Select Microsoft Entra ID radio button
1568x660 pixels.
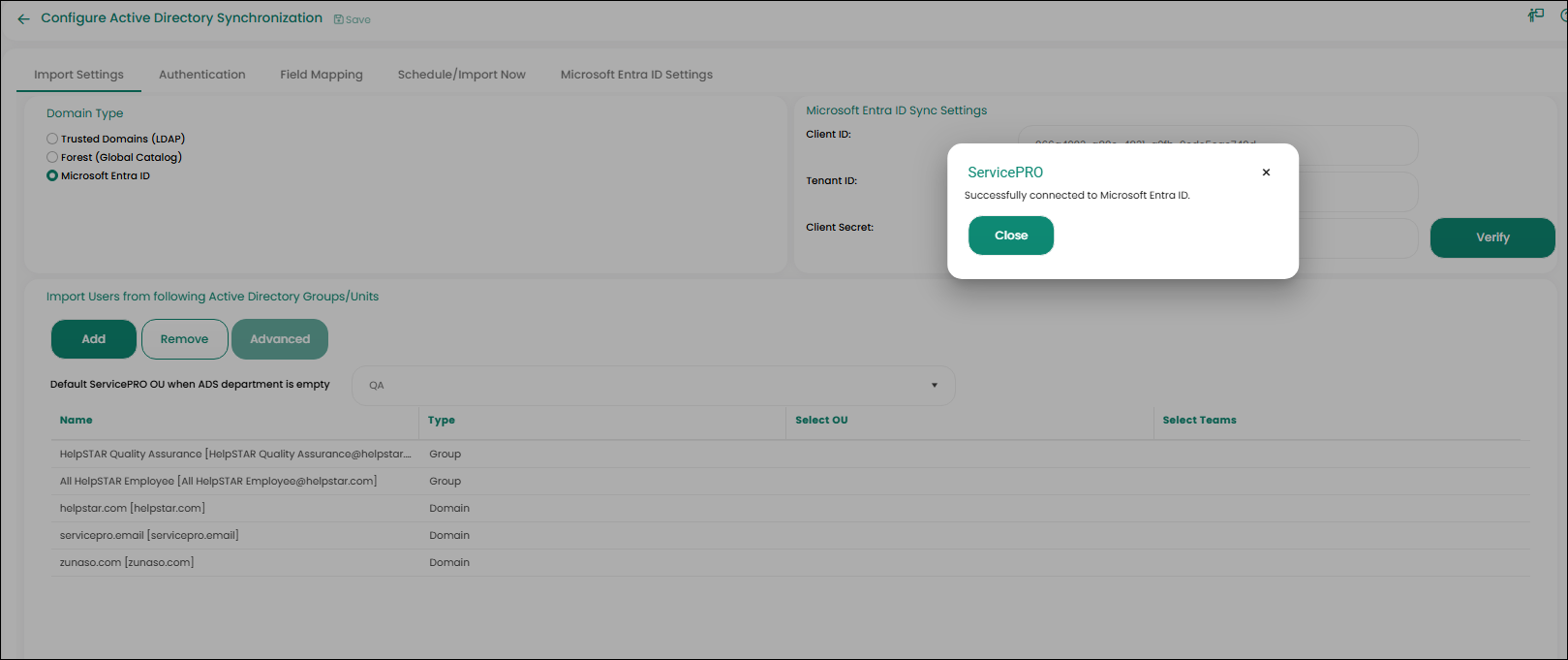[52, 175]
